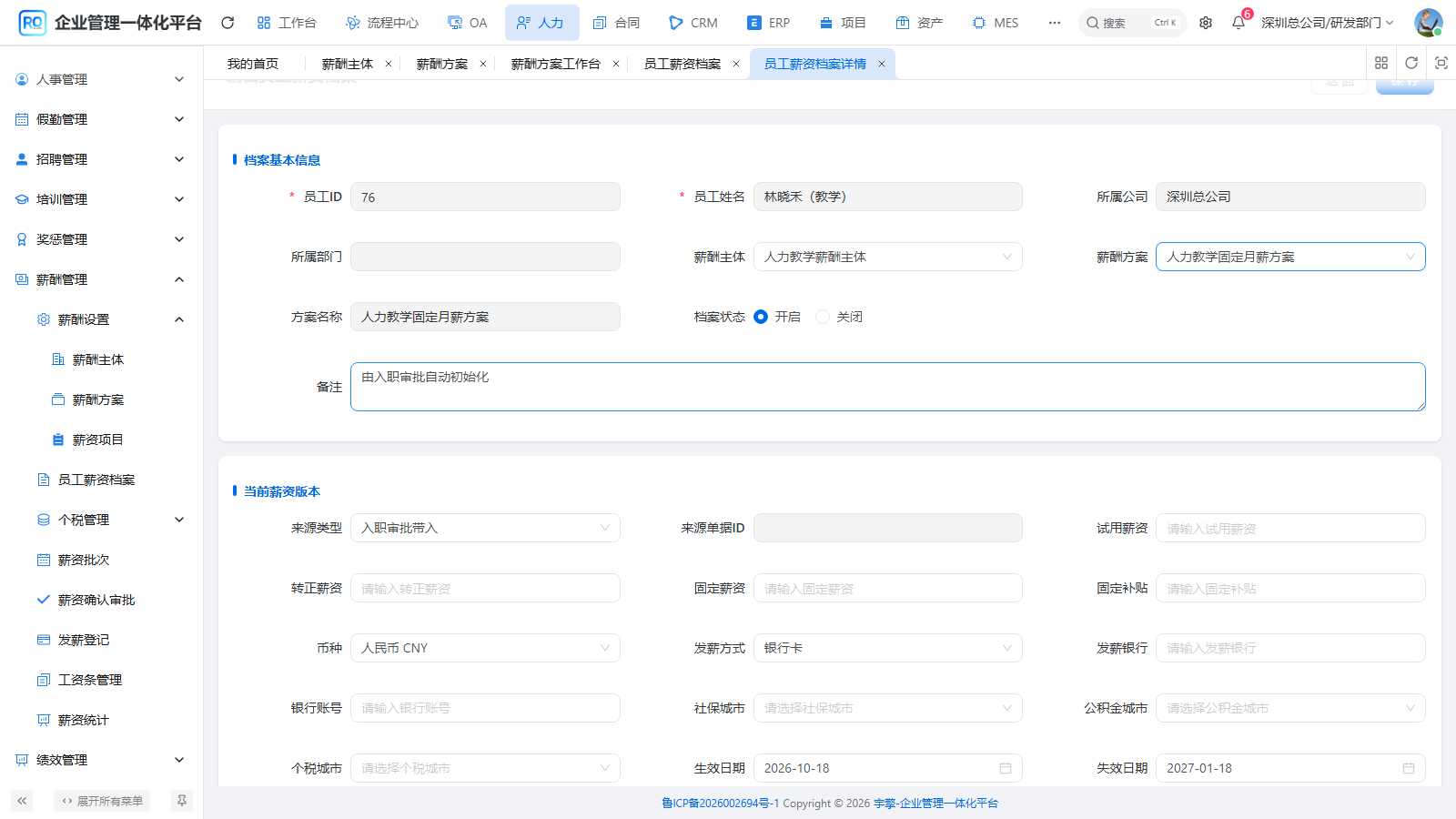Image resolution: width=1456 pixels, height=819 pixels.
Task: Open 薪资确认审批 in the sidebar
Action: pos(96,600)
